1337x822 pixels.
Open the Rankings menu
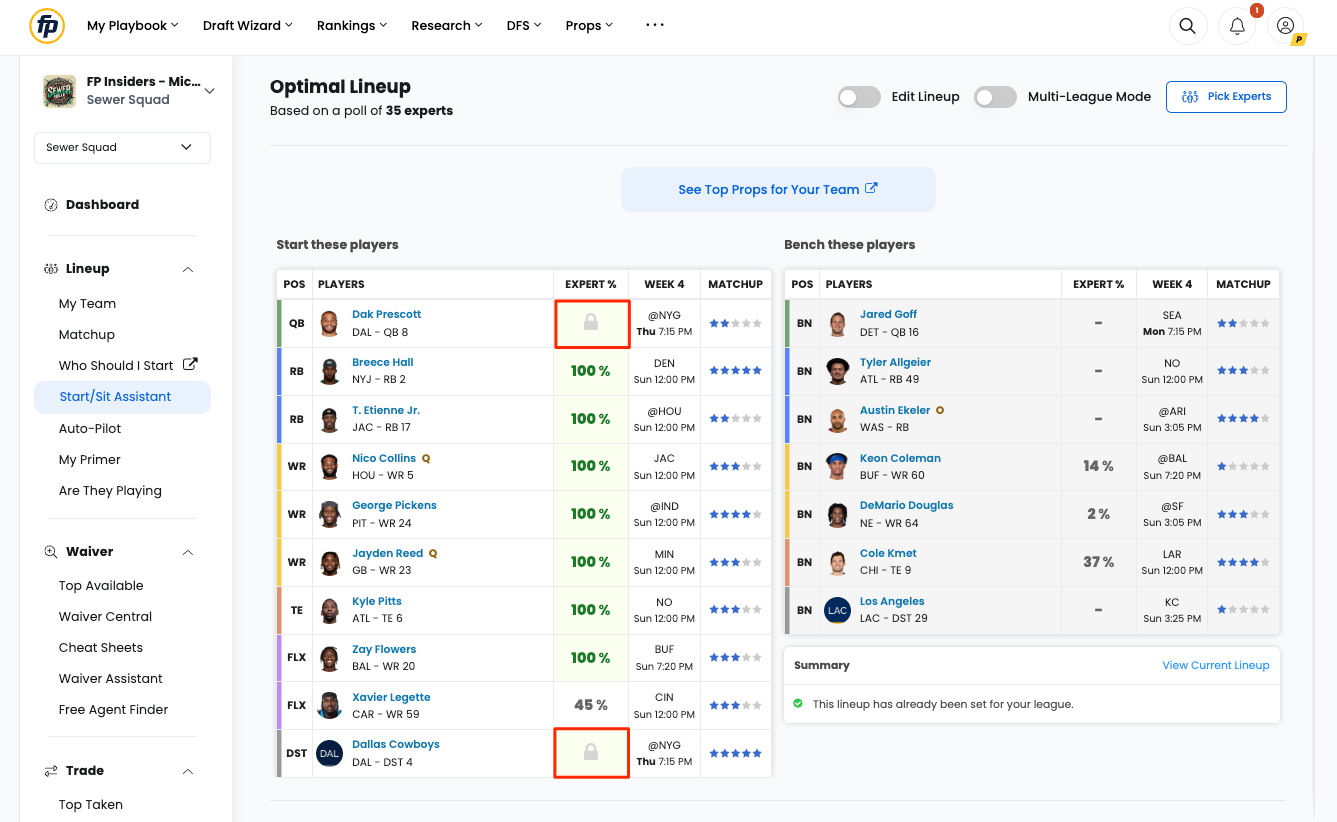[352, 26]
